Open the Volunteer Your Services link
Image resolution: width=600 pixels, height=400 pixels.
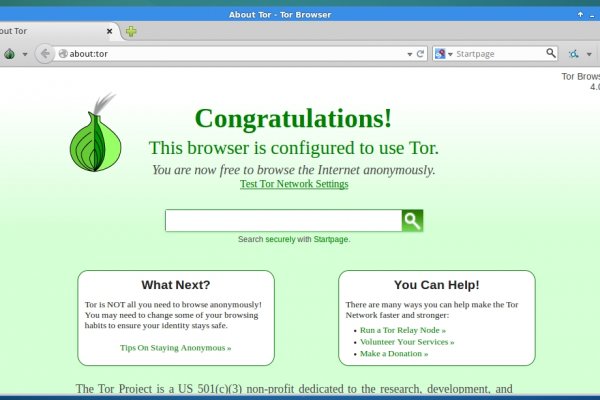(406, 342)
